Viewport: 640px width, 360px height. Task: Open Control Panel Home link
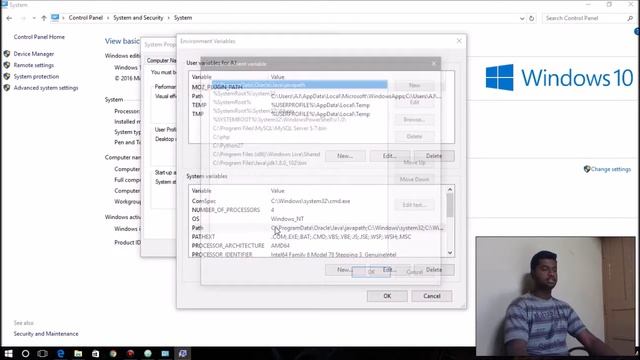click(39, 37)
